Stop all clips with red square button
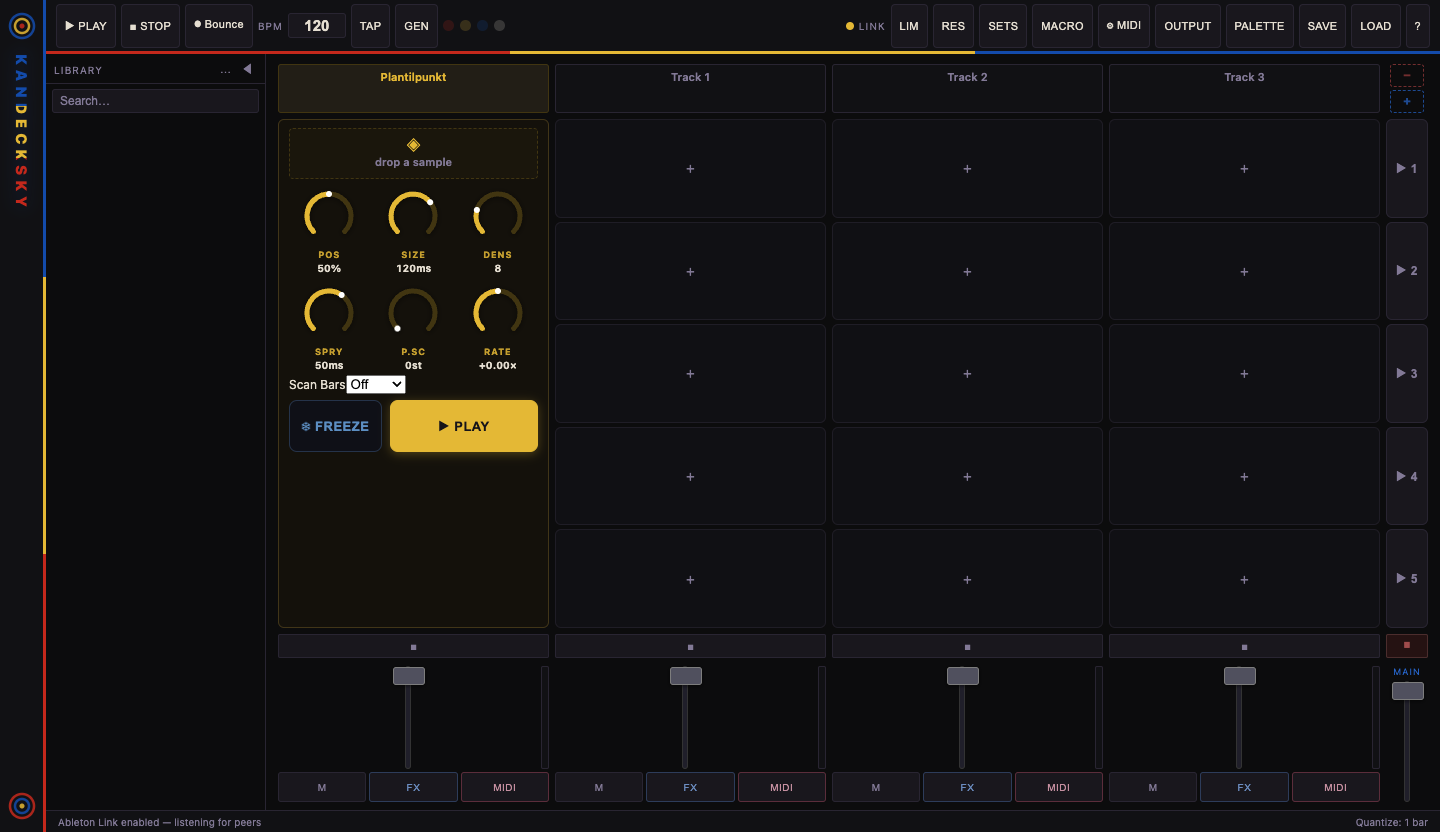This screenshot has width=1440, height=832. [x=1407, y=646]
